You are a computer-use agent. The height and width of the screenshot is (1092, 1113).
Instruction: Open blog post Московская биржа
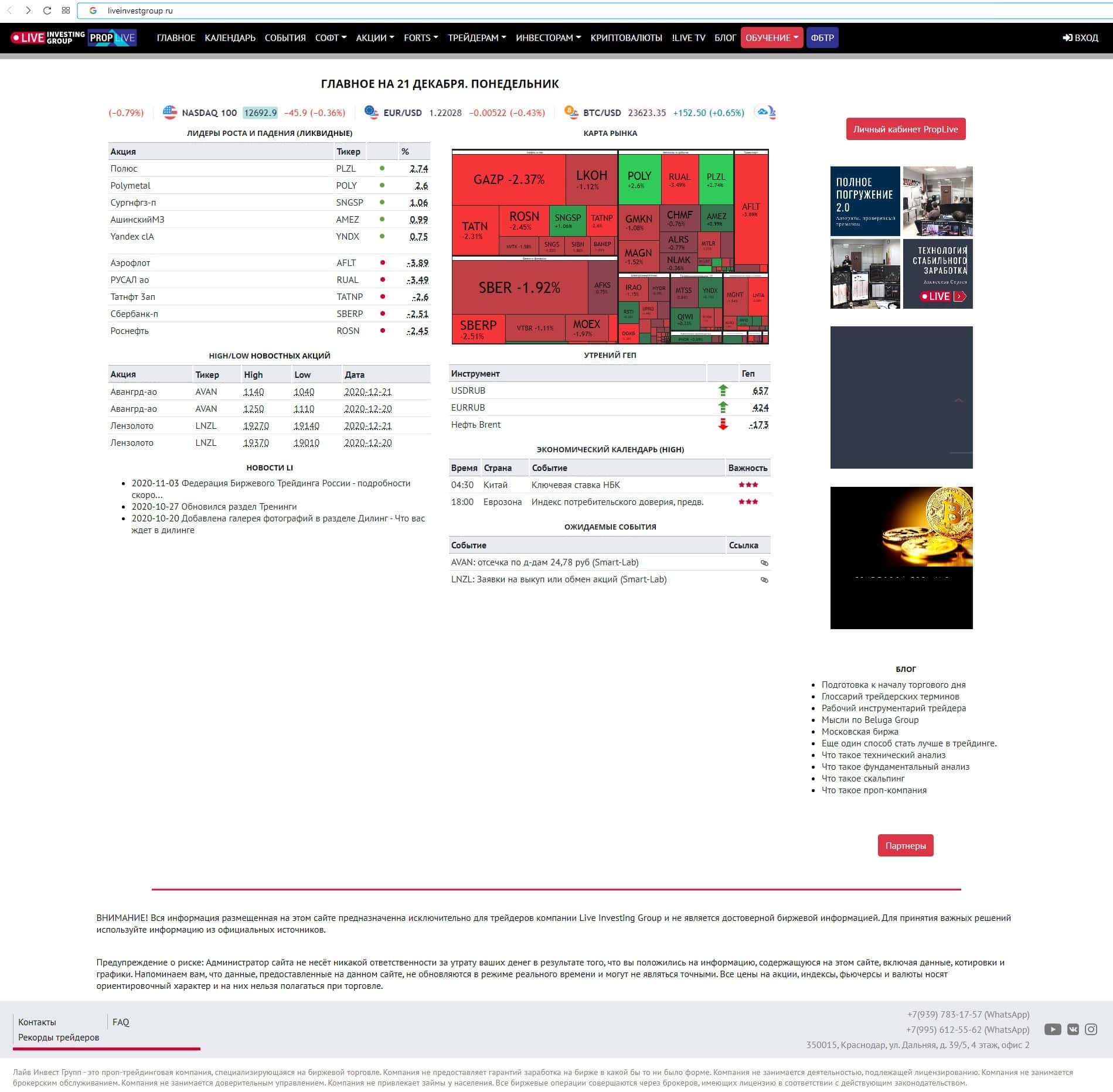tap(860, 731)
